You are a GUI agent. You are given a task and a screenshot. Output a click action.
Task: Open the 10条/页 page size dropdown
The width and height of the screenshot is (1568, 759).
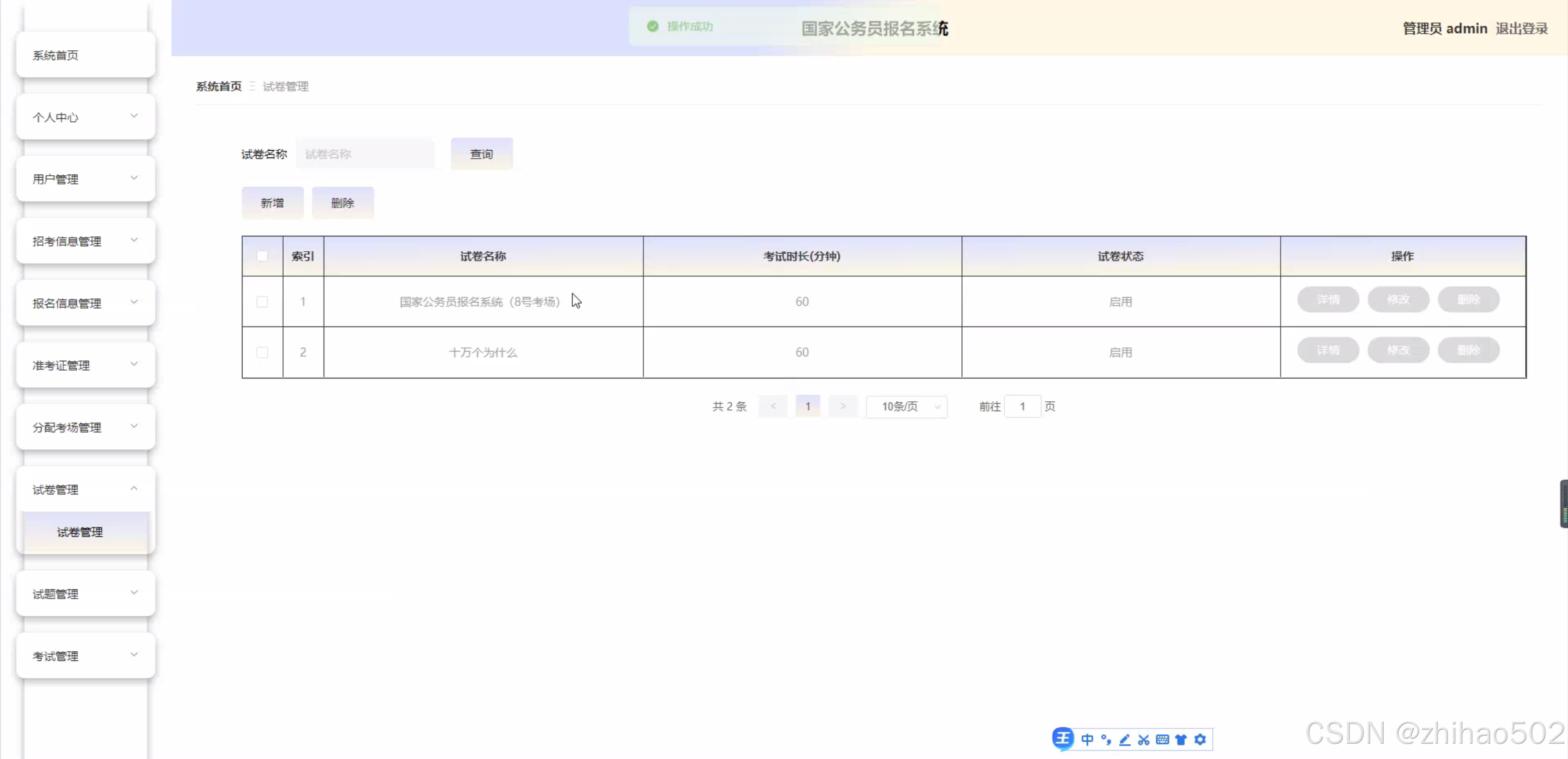(907, 407)
